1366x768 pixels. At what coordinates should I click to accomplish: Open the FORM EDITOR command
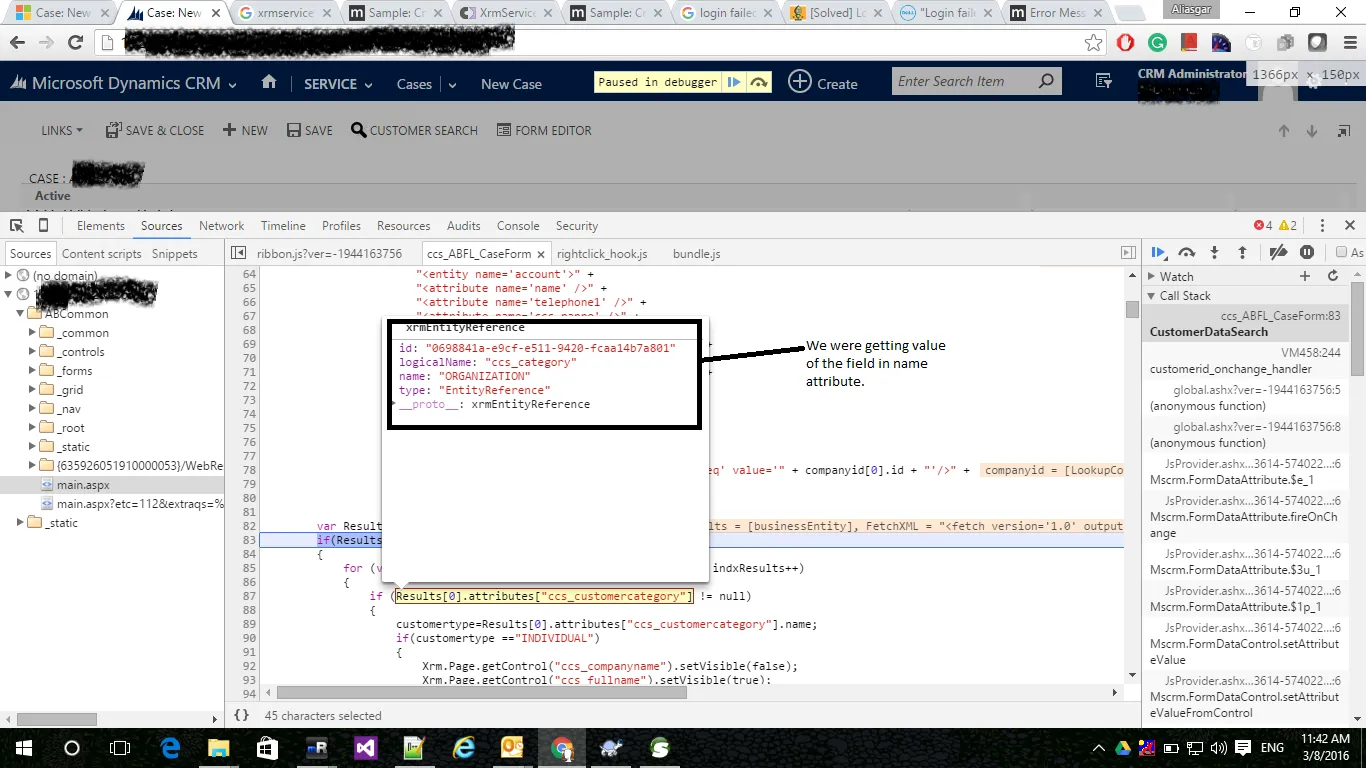coord(544,131)
